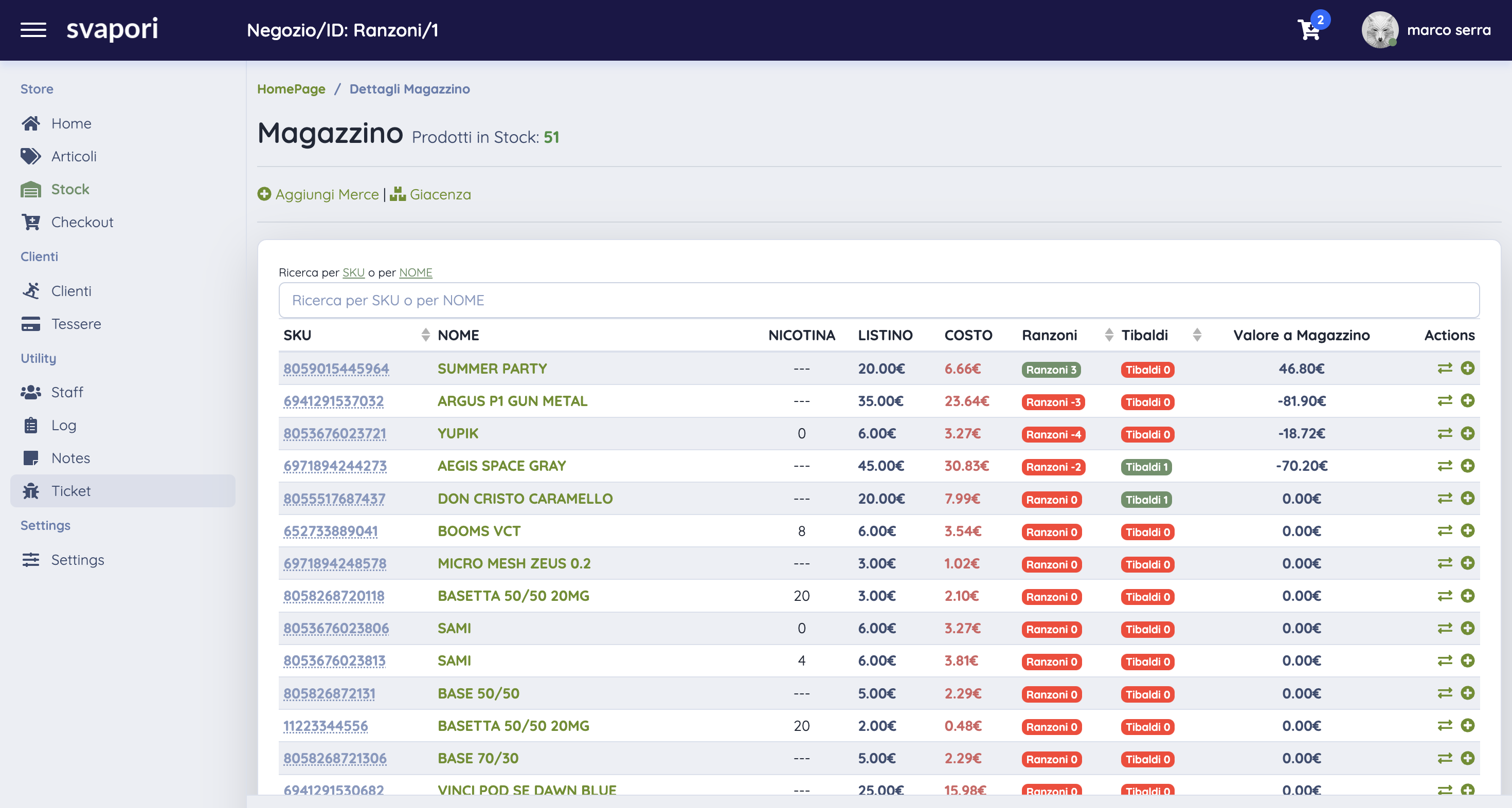Open SKU 8055517687437 link

pyautogui.click(x=334, y=499)
